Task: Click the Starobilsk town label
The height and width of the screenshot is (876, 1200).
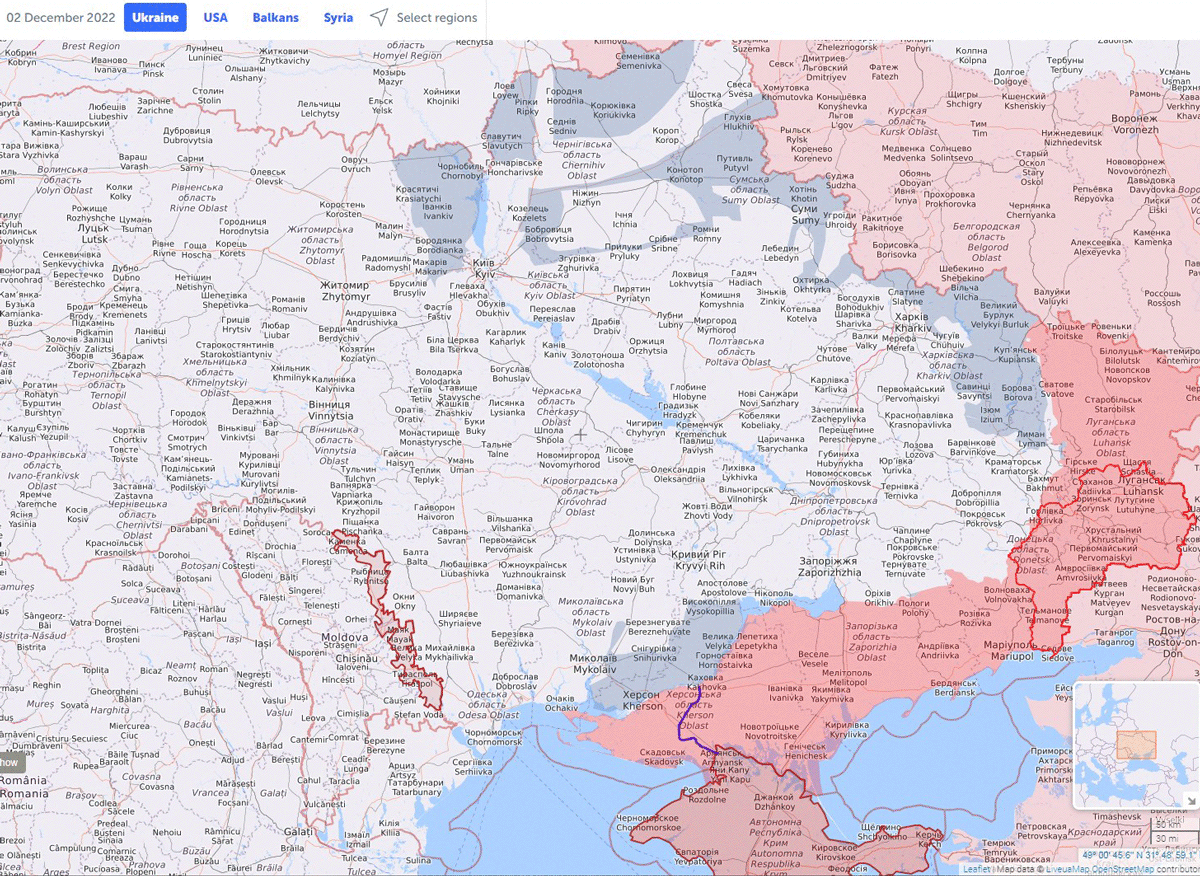Action: click(1114, 404)
